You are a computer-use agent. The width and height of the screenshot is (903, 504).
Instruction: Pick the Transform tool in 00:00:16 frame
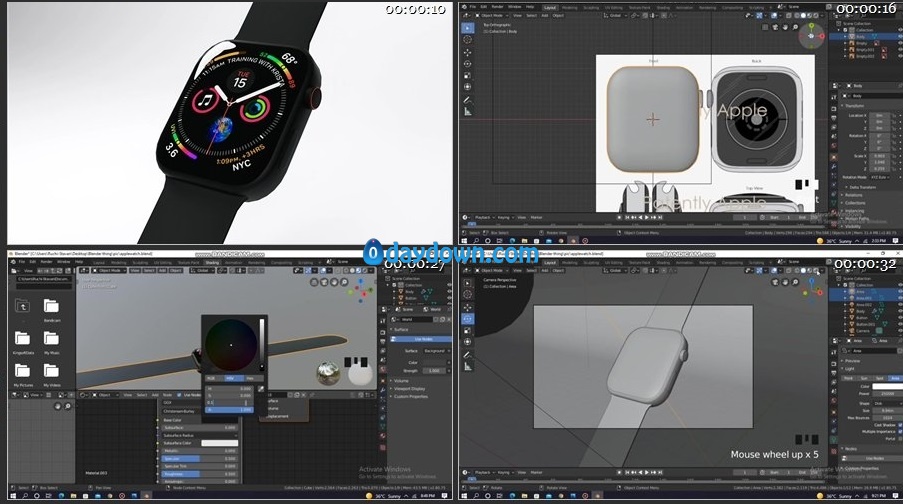(467, 87)
